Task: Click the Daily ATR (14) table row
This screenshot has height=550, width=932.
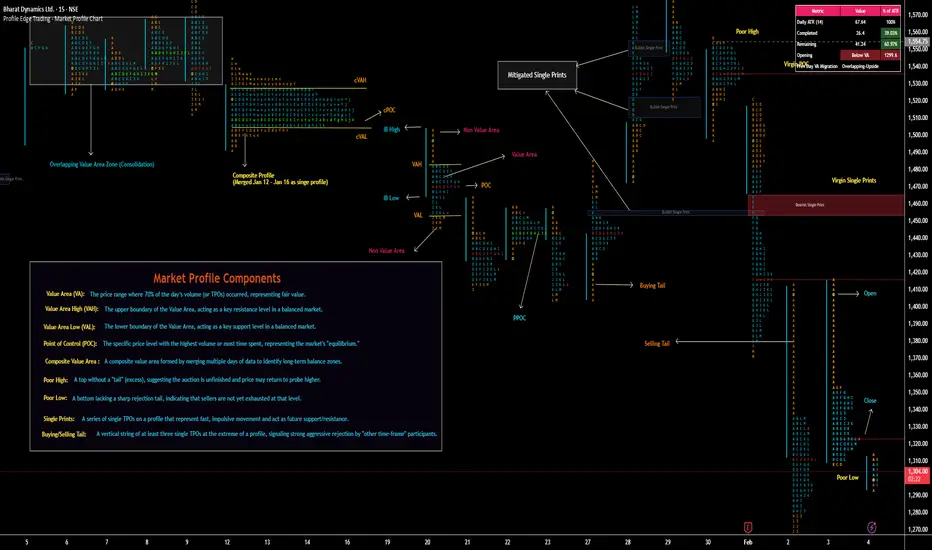Action: (848, 22)
